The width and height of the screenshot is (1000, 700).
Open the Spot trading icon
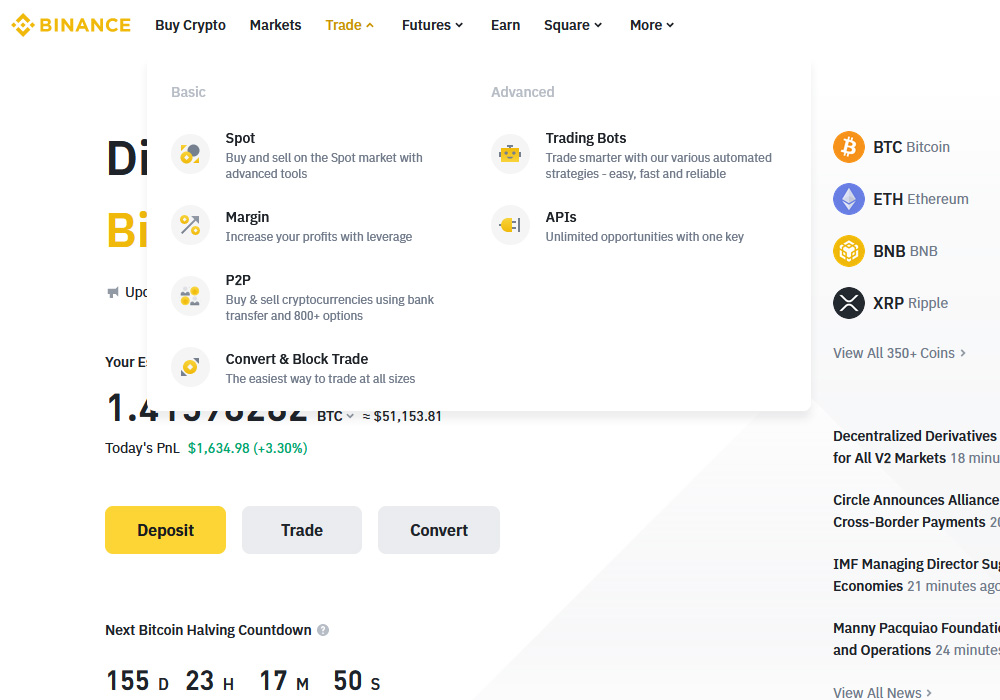click(190, 154)
